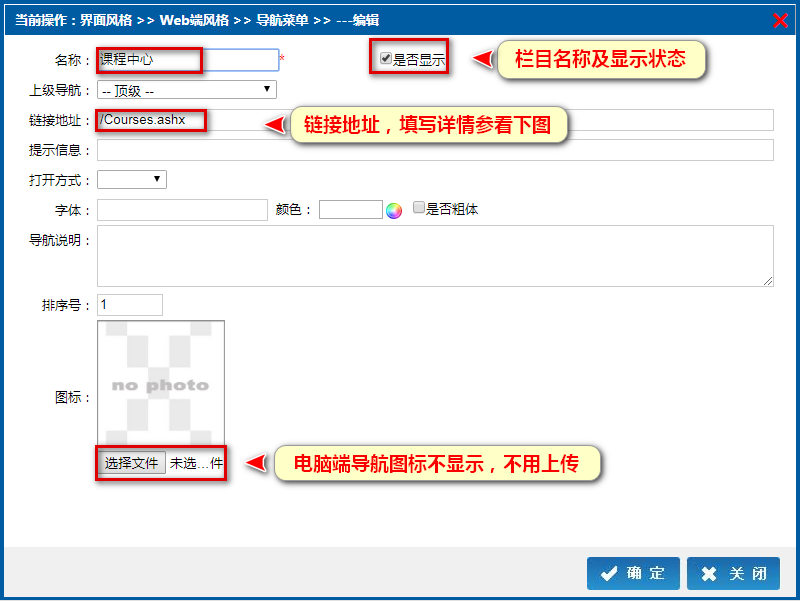Open the 上级导航 dropdown showing 顶级
The width and height of the screenshot is (800, 601).
click(x=187, y=90)
